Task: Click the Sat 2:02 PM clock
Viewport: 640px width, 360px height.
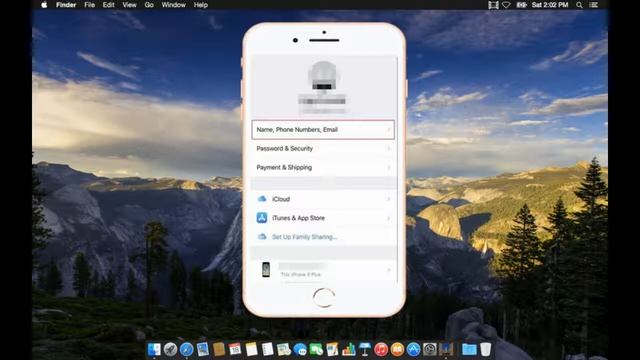Action: pyautogui.click(x=550, y=5)
